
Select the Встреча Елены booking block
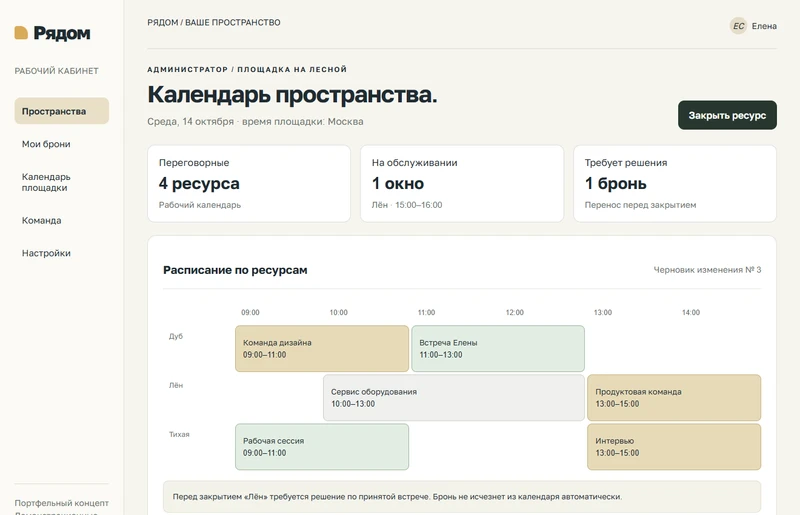(x=498, y=349)
